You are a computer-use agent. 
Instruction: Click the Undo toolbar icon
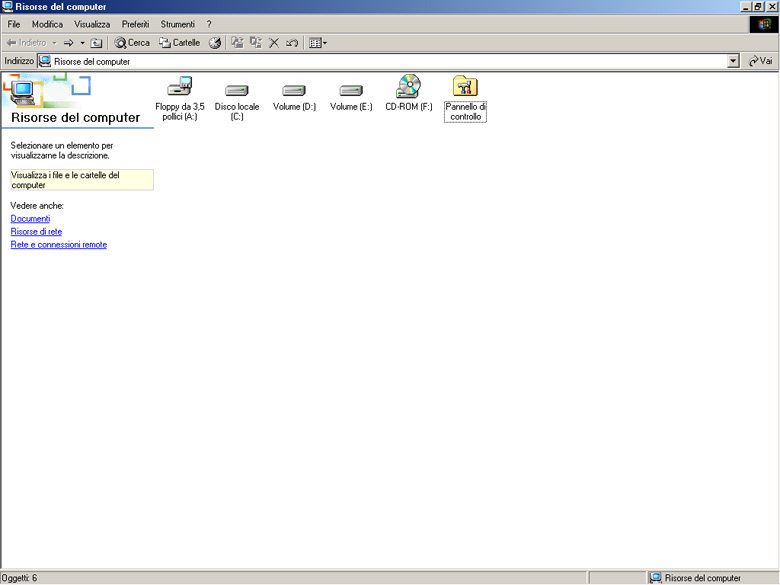[x=292, y=43]
